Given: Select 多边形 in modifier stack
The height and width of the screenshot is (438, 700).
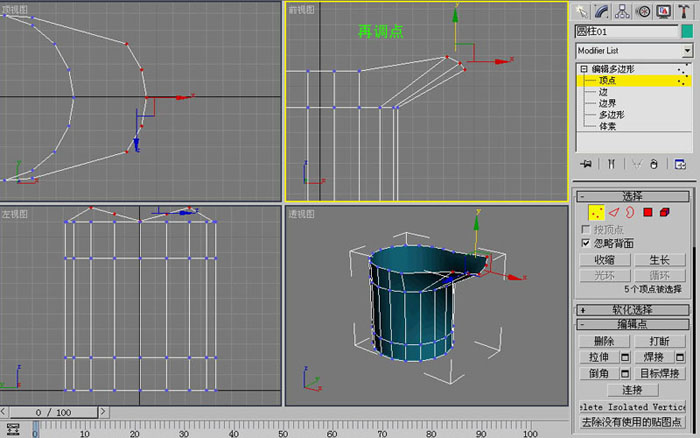Looking at the screenshot, I should tap(612, 115).
